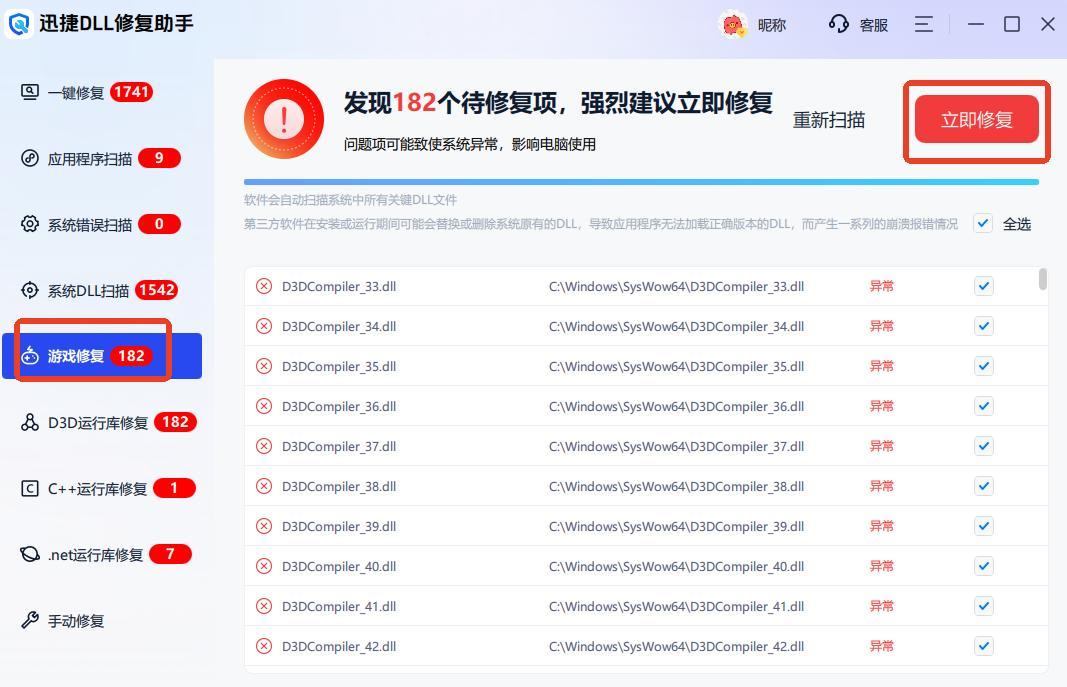
Task: Click error icon beside D3DCompiler_33.dll
Action: [264, 286]
